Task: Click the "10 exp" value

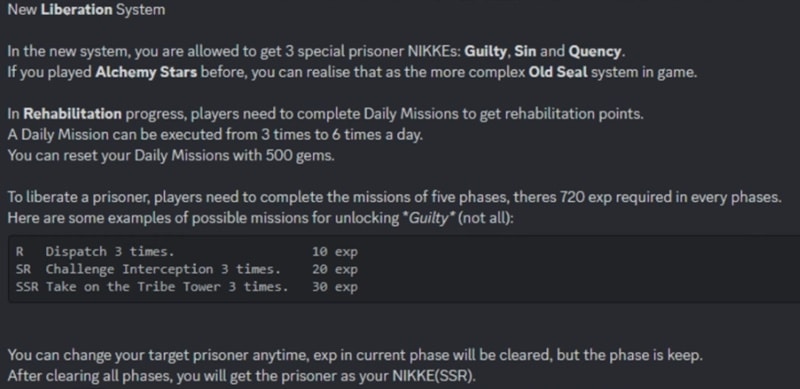Action: [x=335, y=252]
